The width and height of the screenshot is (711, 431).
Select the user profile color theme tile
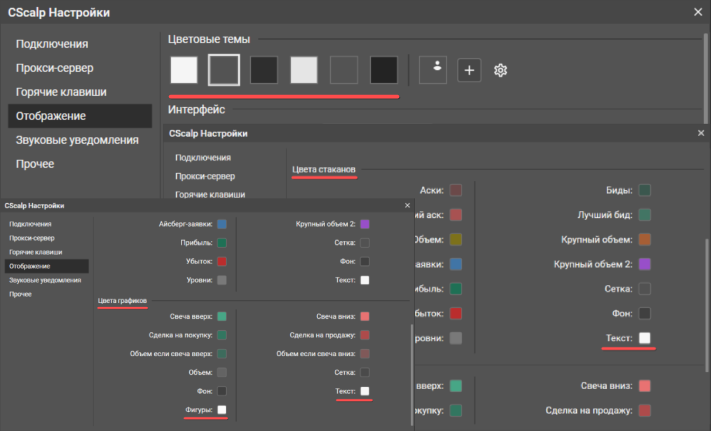pos(433,70)
